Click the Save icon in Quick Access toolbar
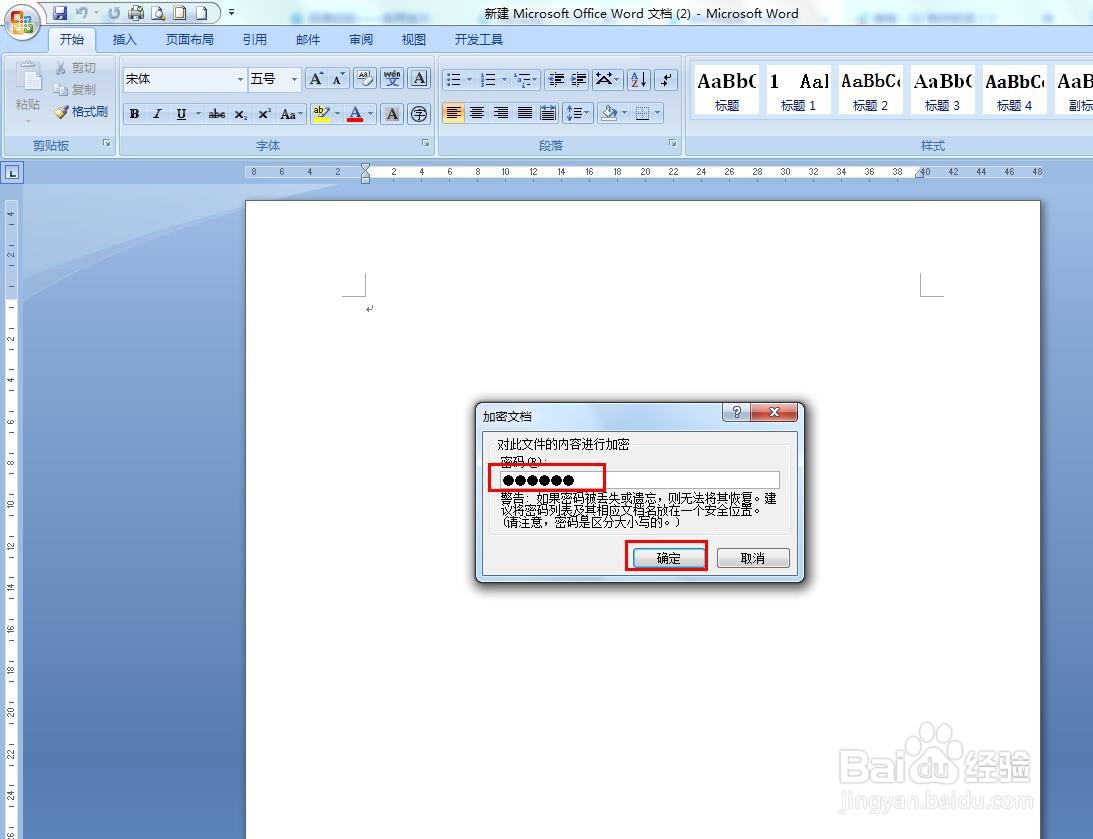This screenshot has height=839, width=1093. [x=60, y=13]
